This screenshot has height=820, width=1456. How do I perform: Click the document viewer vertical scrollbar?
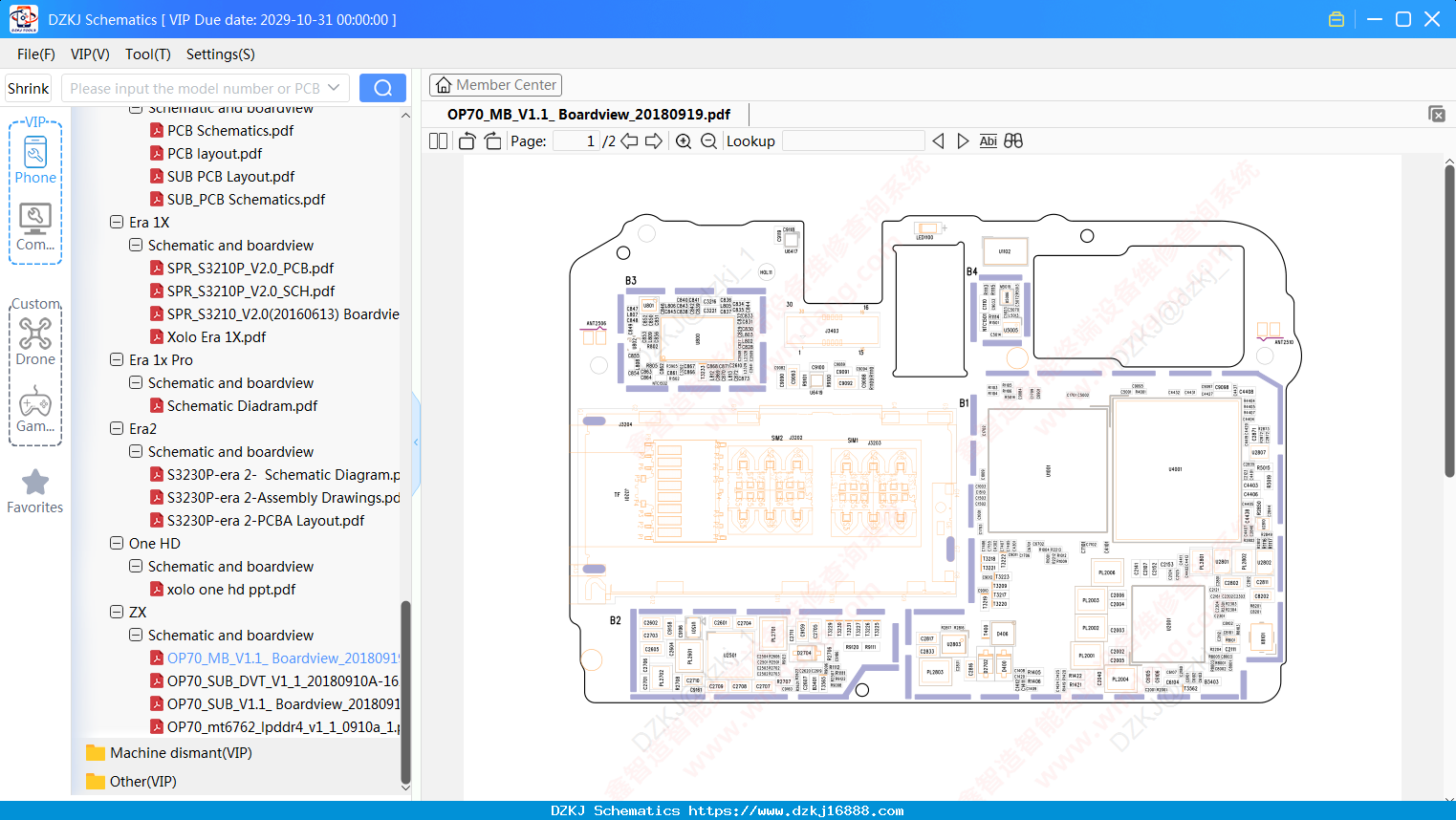(1449, 320)
